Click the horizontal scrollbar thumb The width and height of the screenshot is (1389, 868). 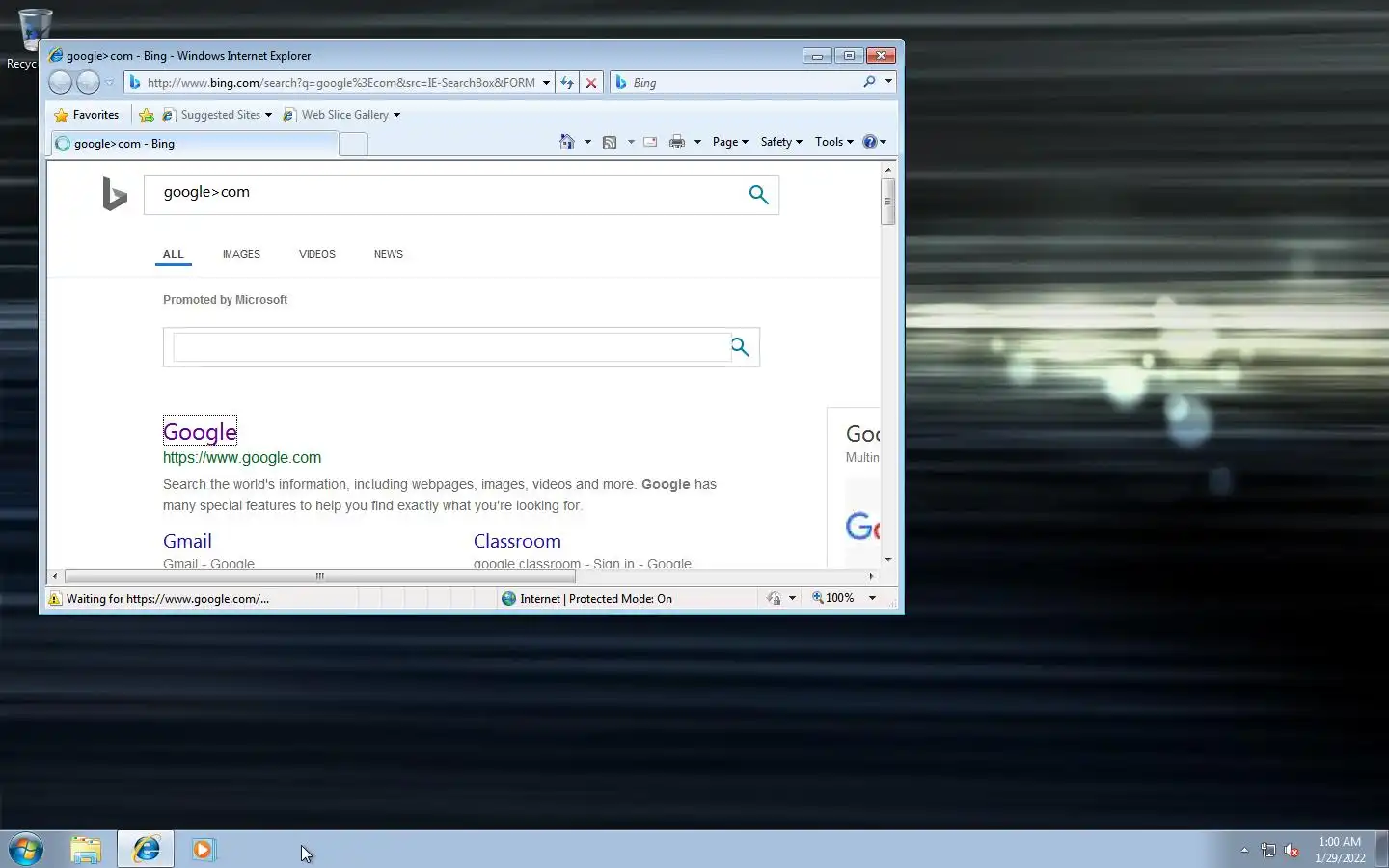click(320, 577)
